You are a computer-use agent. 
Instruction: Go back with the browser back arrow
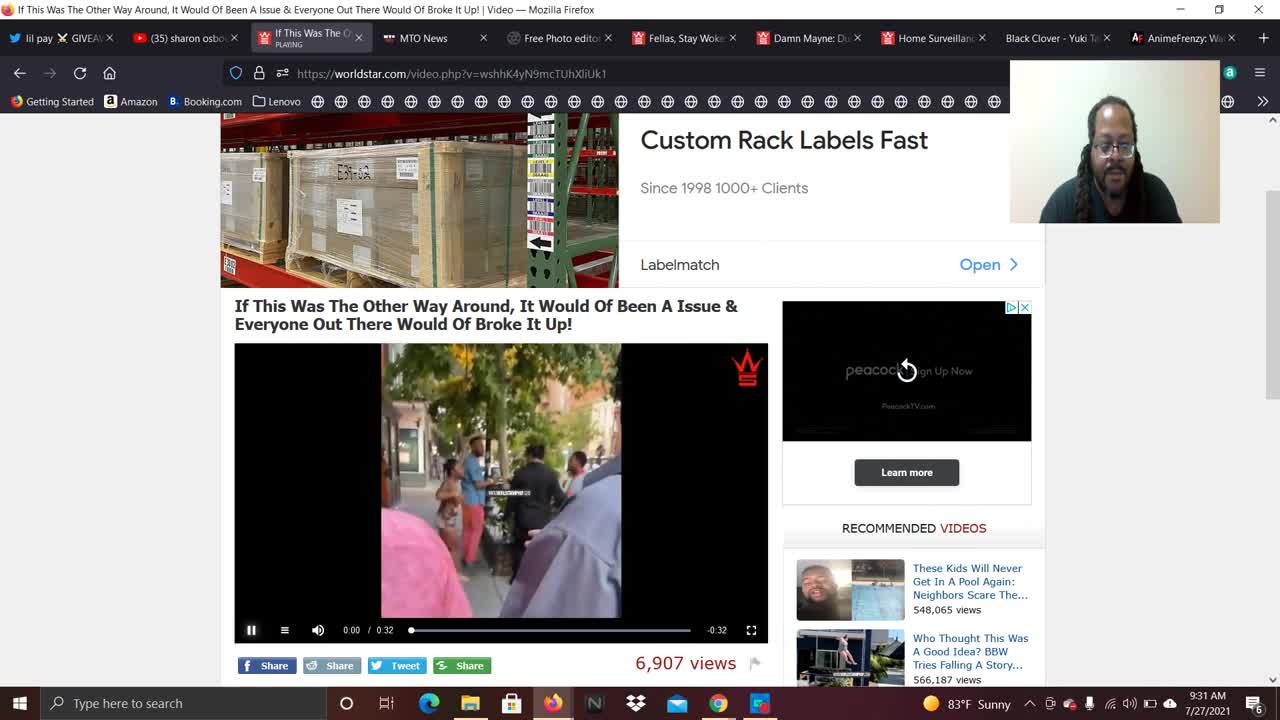[20, 73]
